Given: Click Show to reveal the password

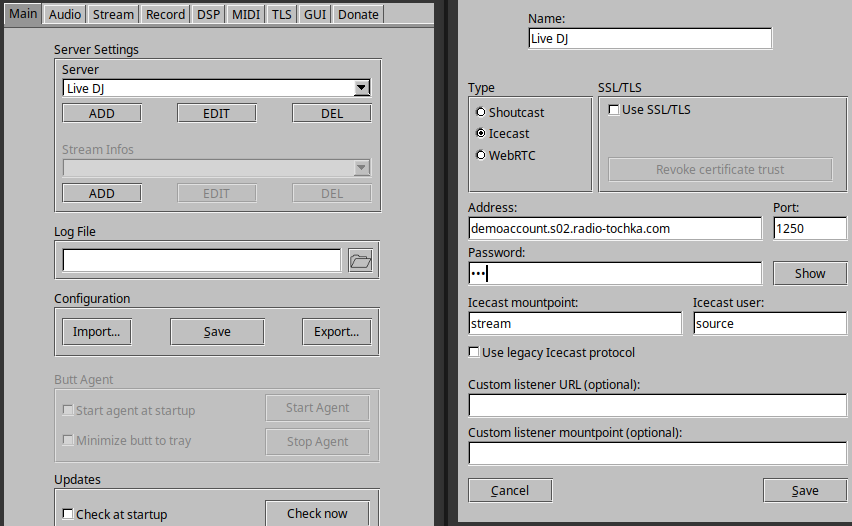Looking at the screenshot, I should 810,273.
